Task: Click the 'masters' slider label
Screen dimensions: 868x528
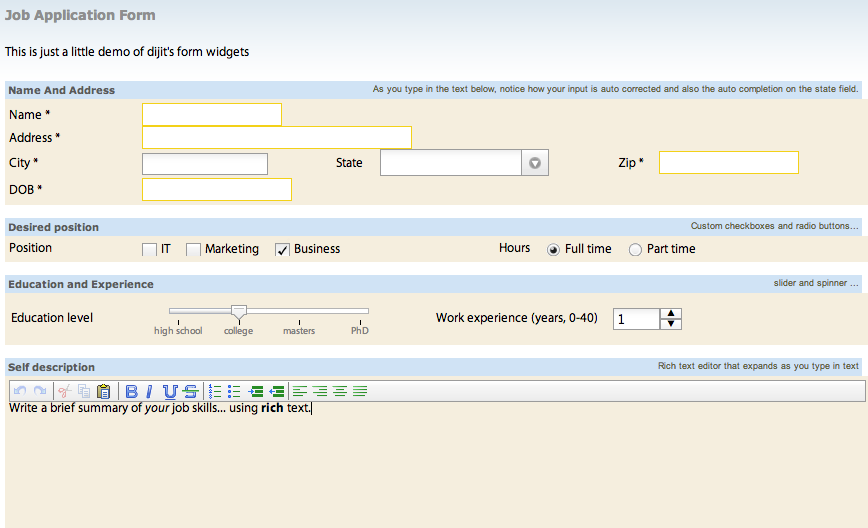Action: pyautogui.click(x=299, y=330)
